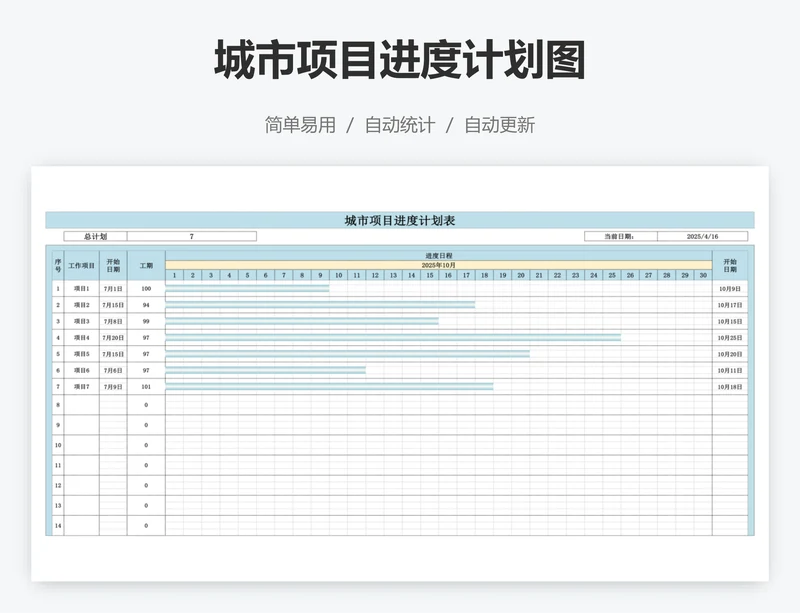This screenshot has height=613, width=800.
Task: Click 项目7 start date 7月9日
Action: click(113, 386)
